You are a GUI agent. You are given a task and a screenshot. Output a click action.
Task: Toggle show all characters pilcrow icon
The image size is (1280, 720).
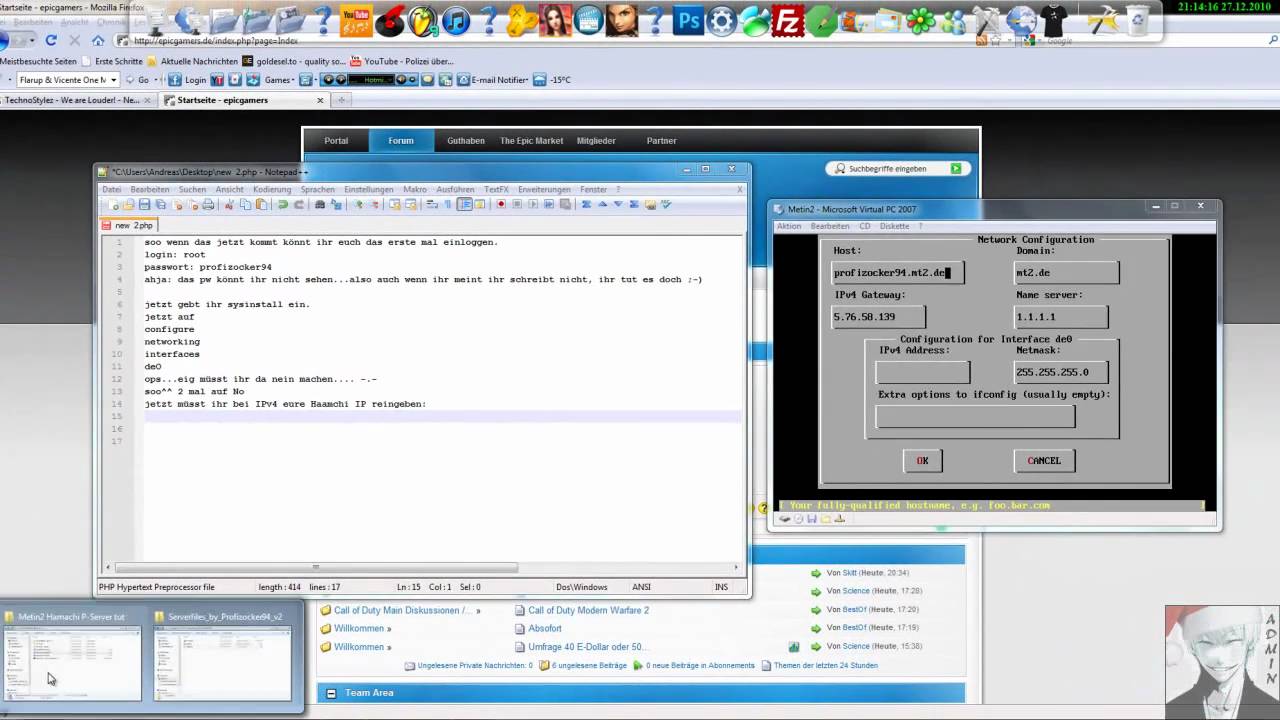click(x=448, y=204)
